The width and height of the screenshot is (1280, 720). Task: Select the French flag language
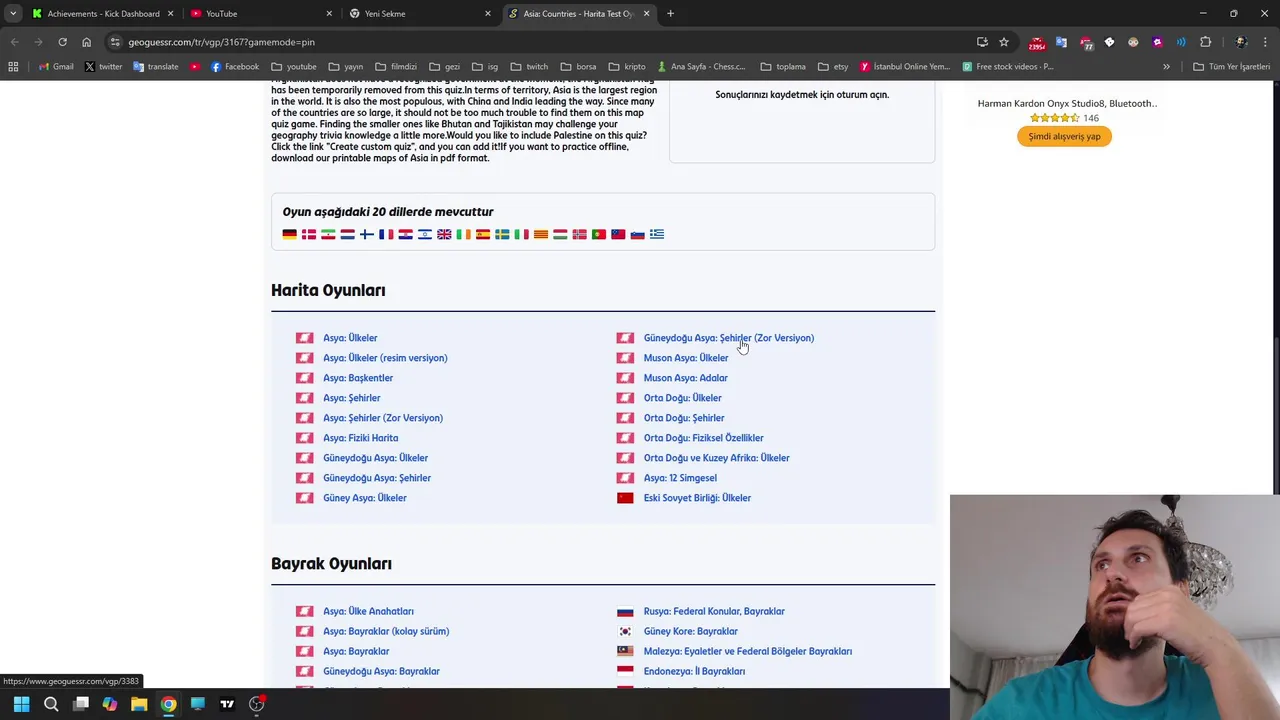click(x=386, y=234)
